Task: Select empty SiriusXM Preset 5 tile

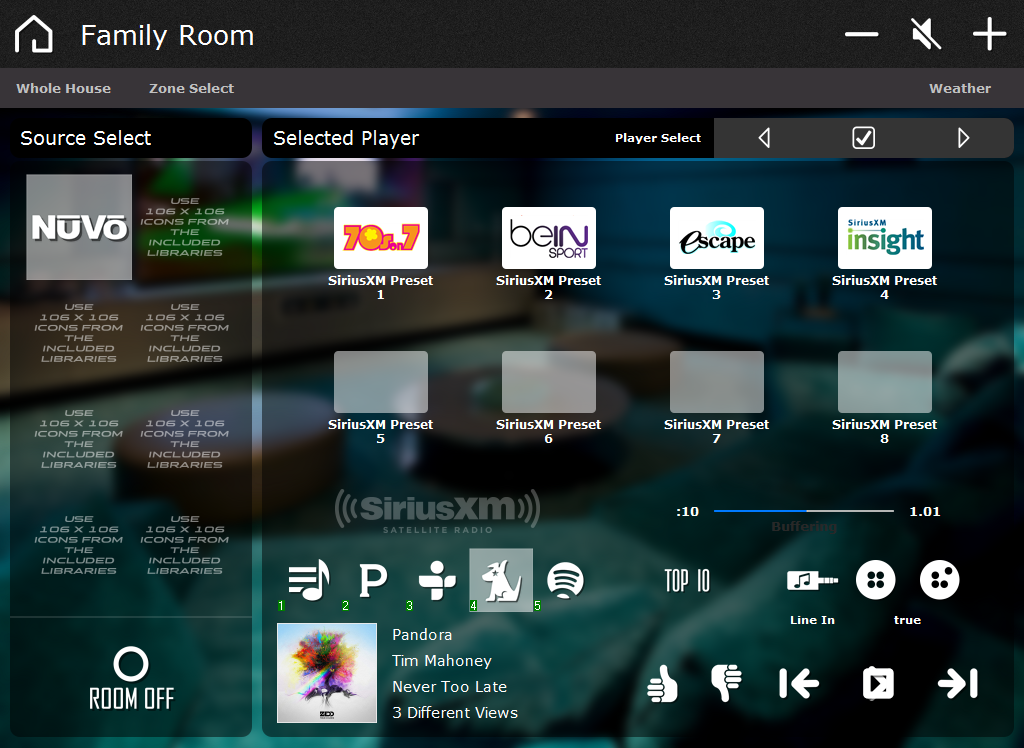Action: point(381,382)
